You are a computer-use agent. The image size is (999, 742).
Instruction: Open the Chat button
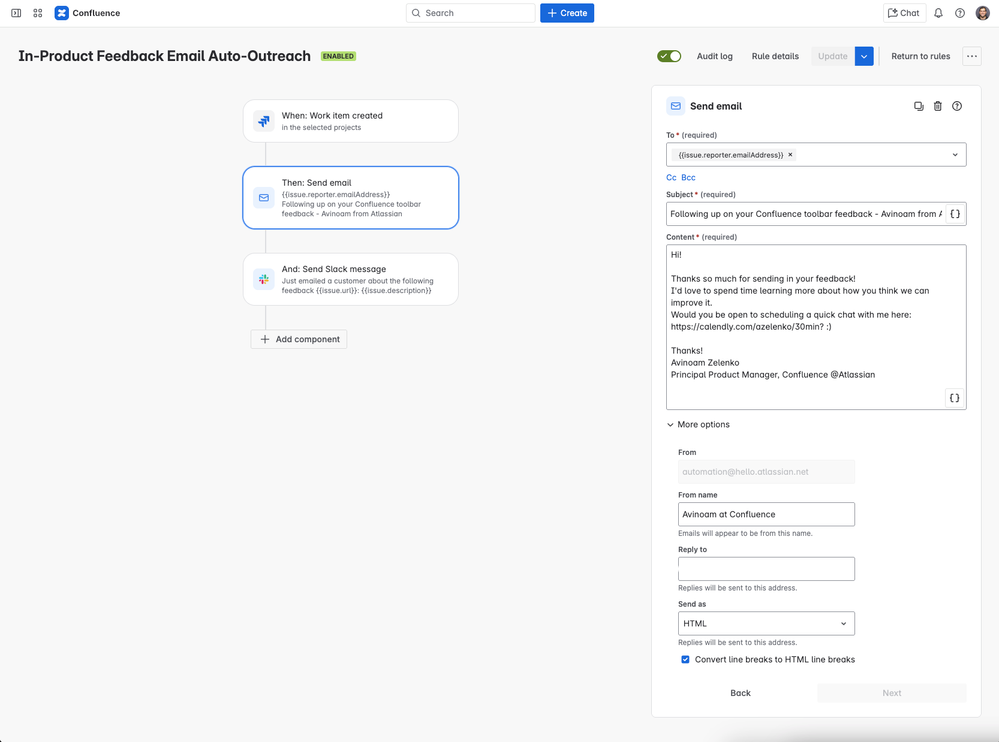tap(904, 13)
